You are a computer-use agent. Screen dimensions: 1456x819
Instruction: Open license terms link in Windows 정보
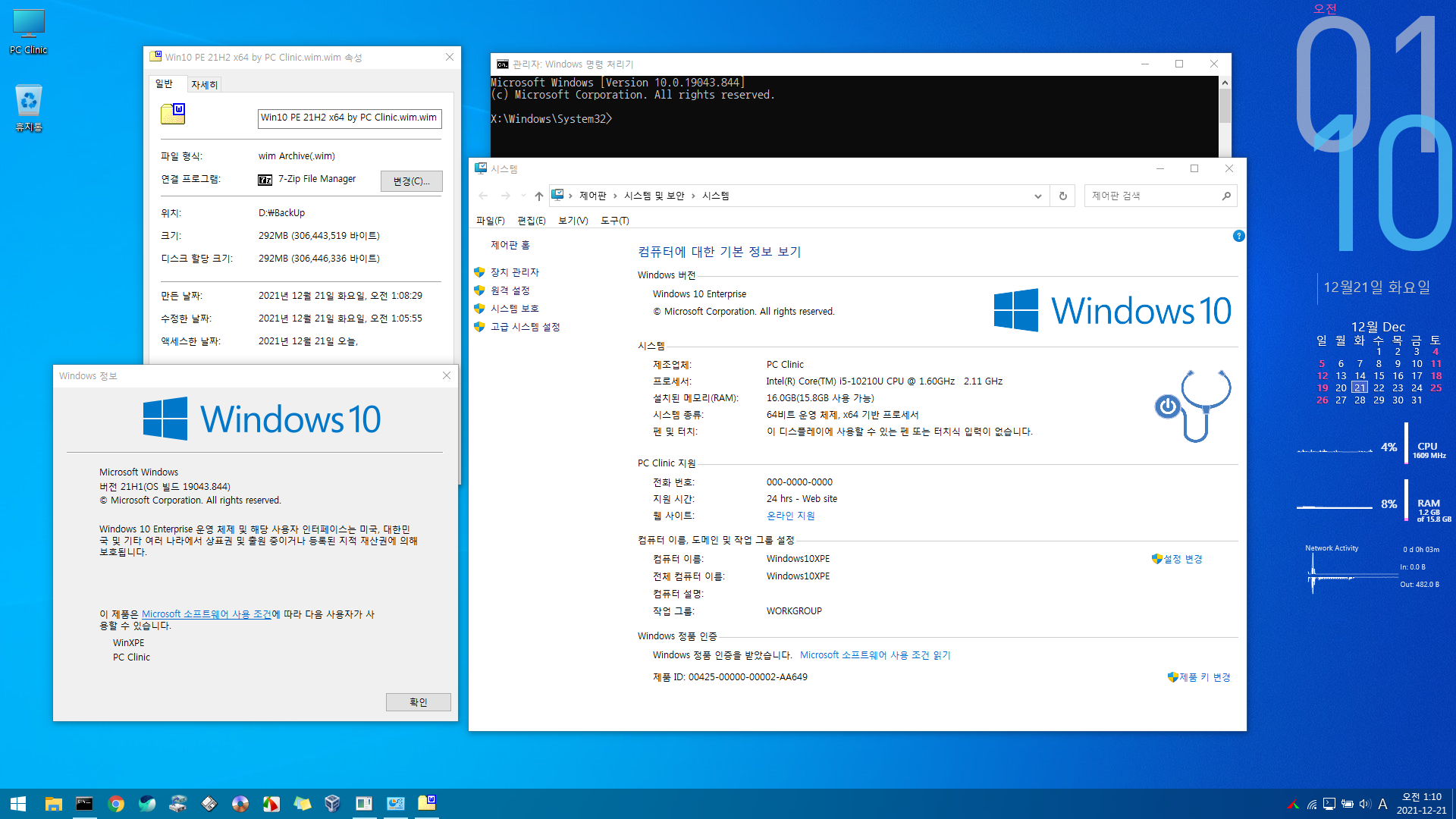[x=206, y=614]
